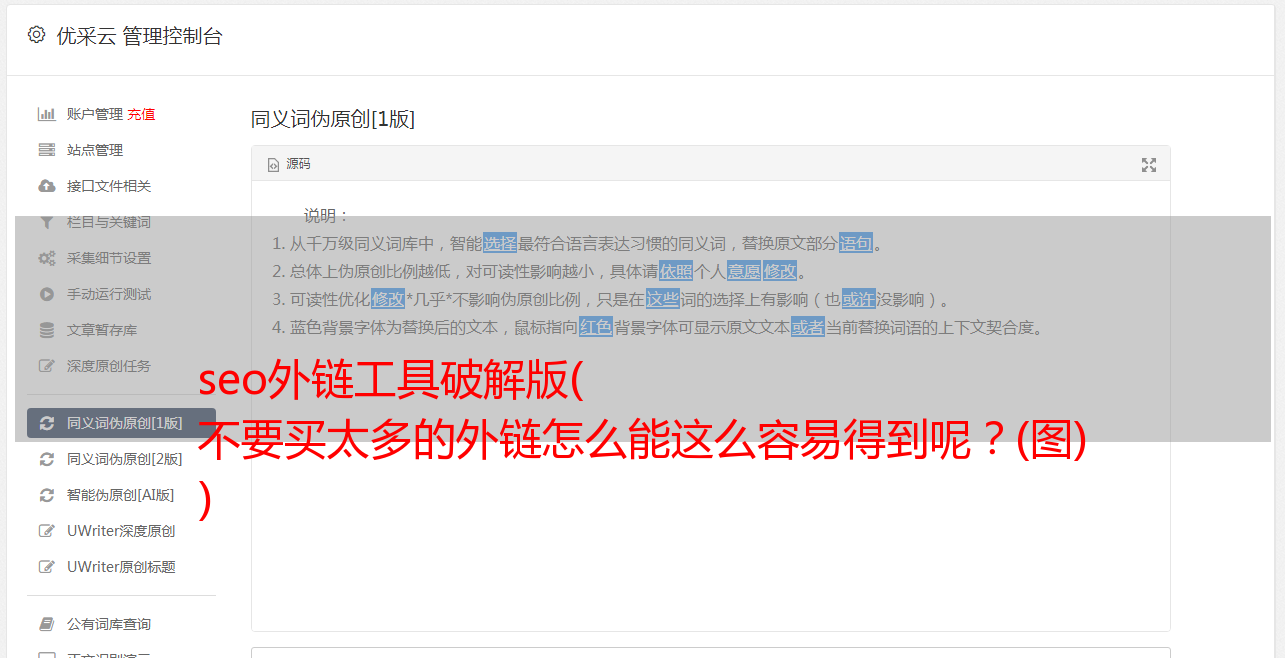
Task: Click the 深度原创任务 edit icon
Action: (46, 366)
